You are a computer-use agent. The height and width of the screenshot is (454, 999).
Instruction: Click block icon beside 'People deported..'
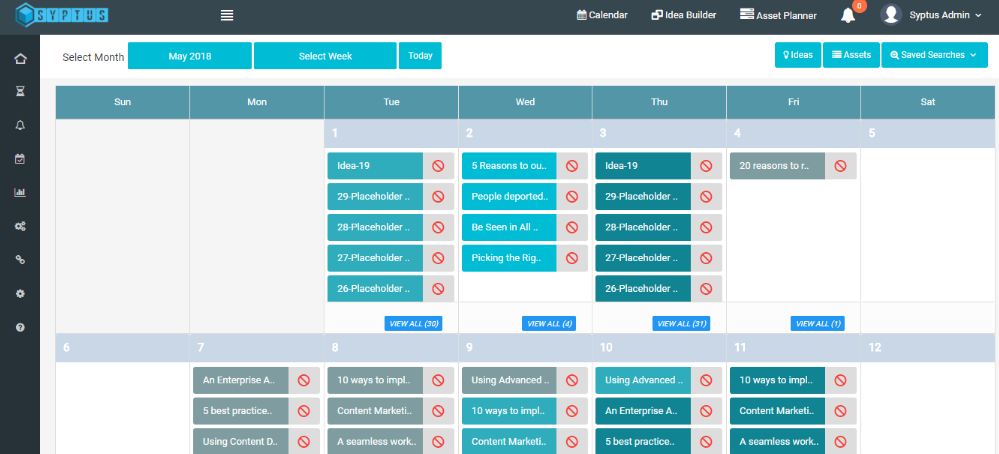(572, 197)
